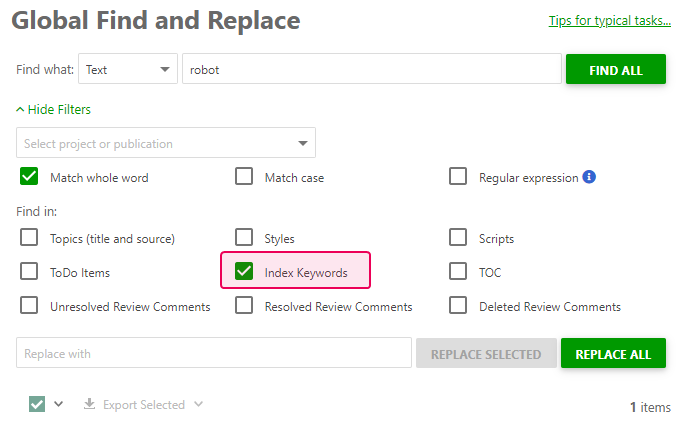
Task: Click the Export Selected download icon
Action: point(89,404)
